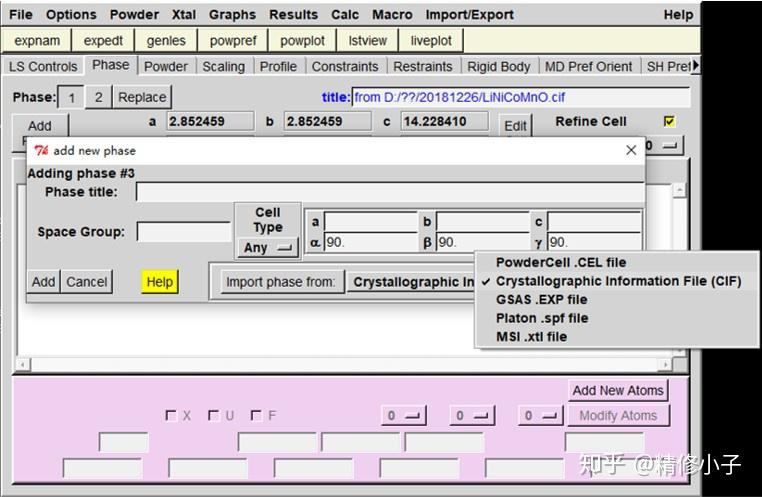Switch to the Rigid Body tab
Viewport: 762px width, 497px height.
pos(499,67)
